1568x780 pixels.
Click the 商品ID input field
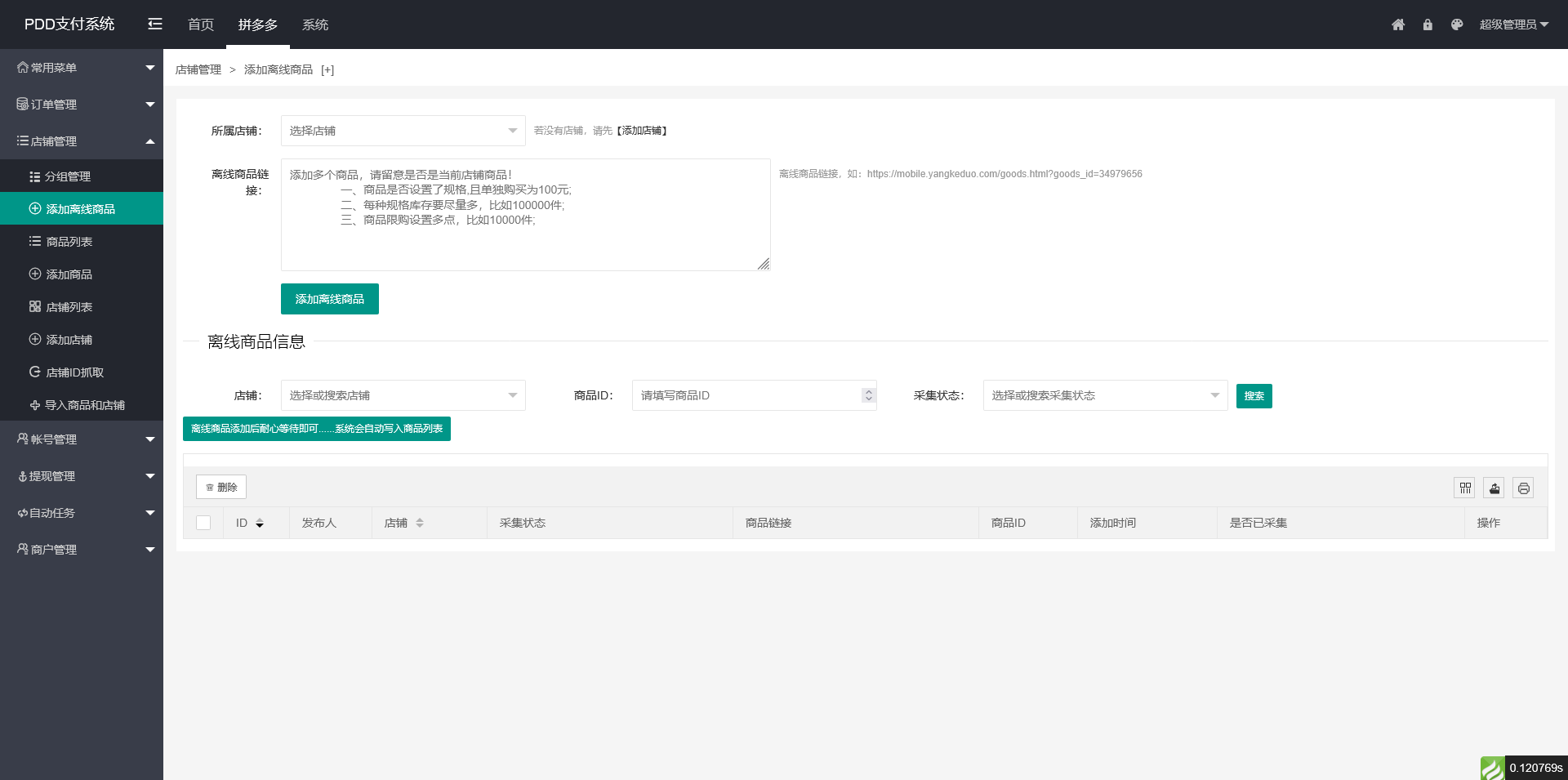[747, 395]
